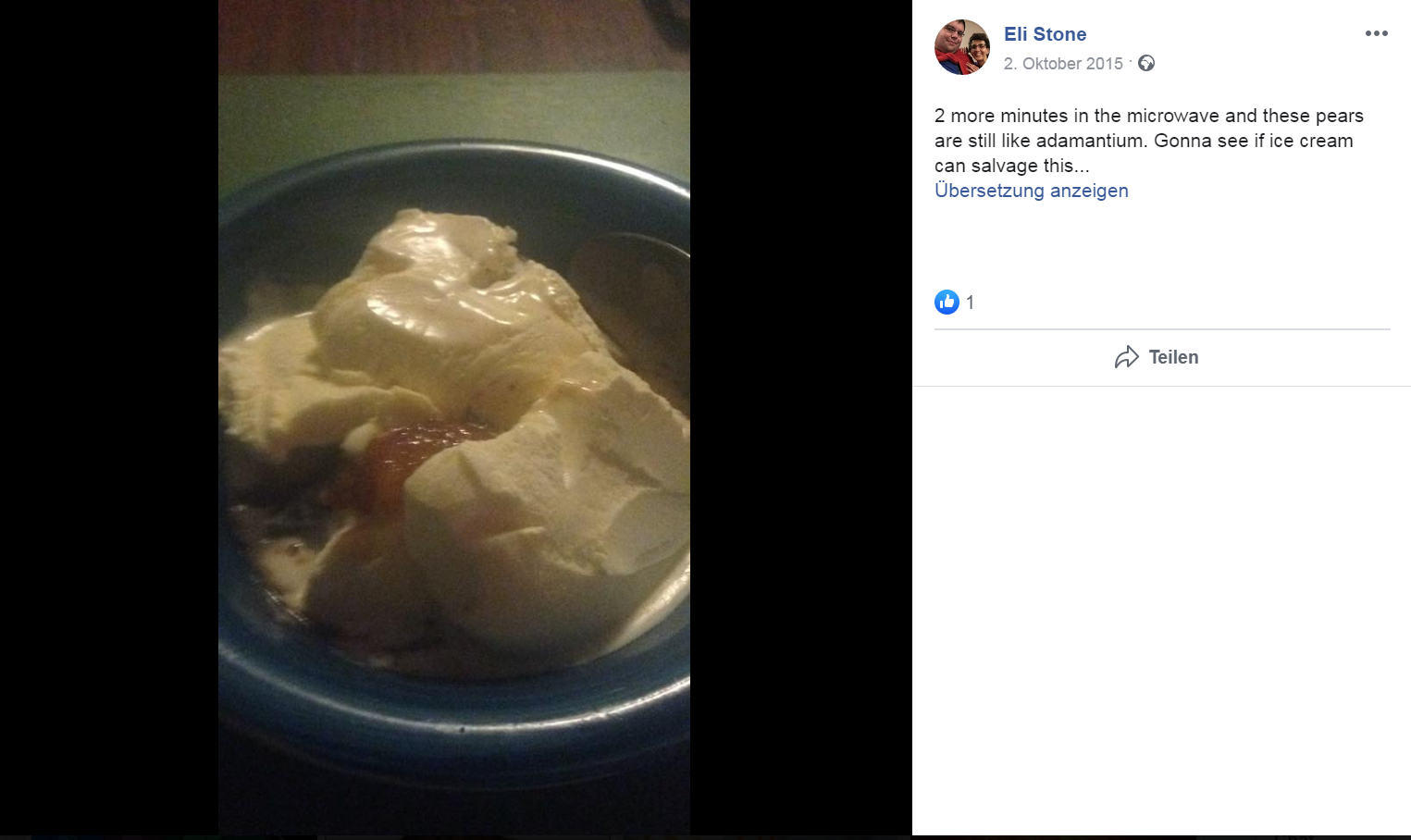
Task: Show translation via Übersetzung anzeigen
Action: coord(1032,191)
